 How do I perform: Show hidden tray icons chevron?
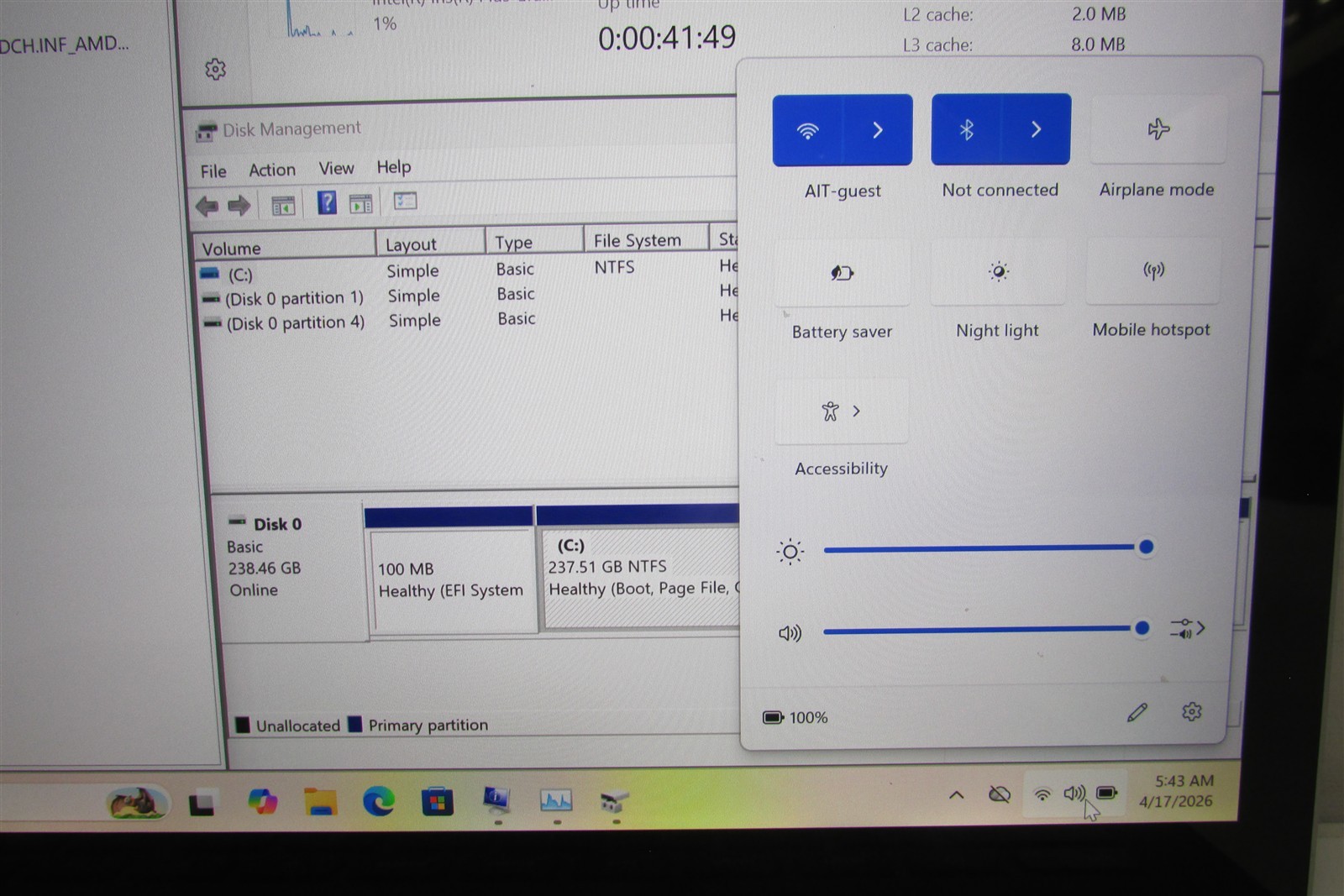(x=956, y=794)
